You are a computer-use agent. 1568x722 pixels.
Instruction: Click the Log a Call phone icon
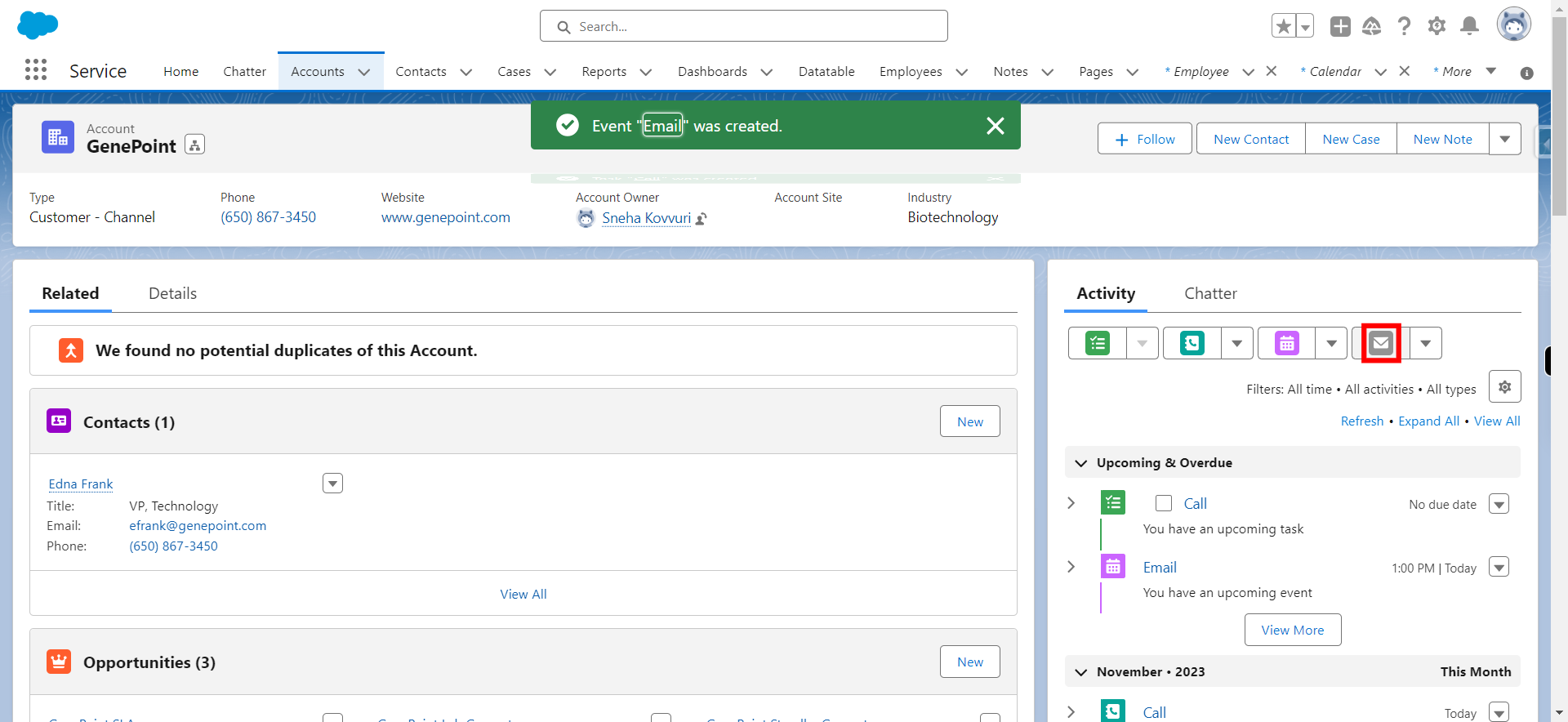tap(1192, 343)
